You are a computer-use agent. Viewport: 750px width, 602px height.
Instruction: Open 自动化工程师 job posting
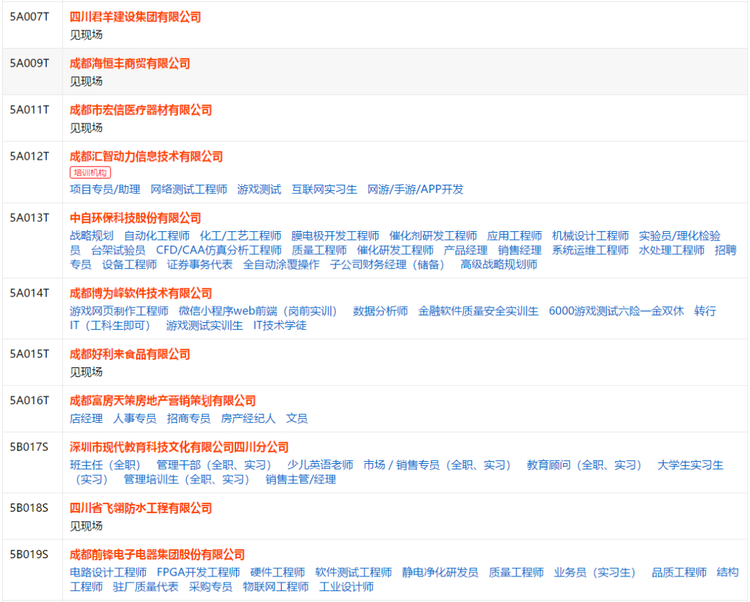click(157, 236)
